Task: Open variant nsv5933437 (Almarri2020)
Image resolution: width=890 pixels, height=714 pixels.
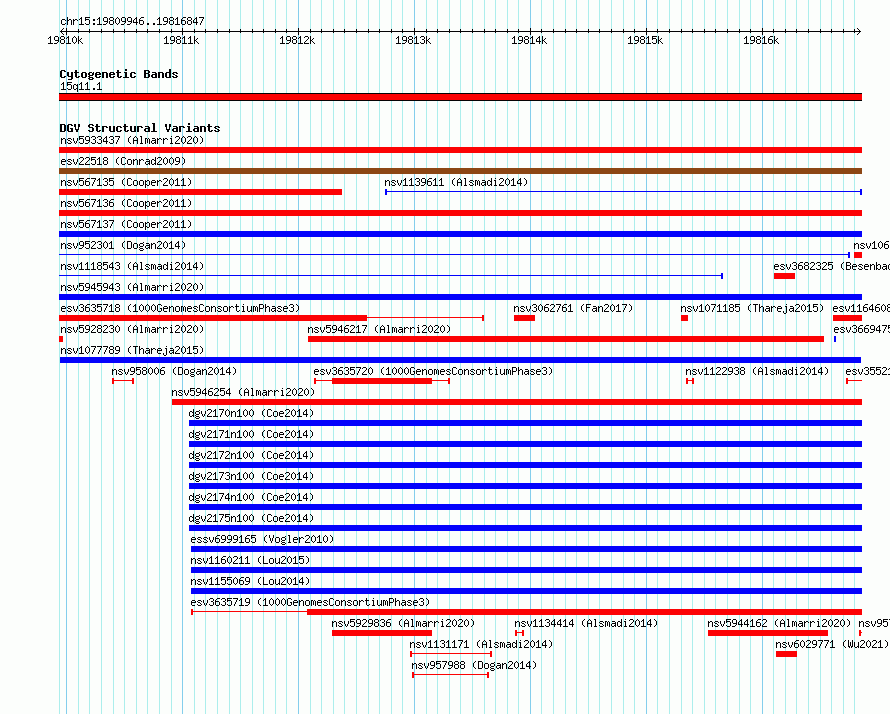Action: point(132,140)
